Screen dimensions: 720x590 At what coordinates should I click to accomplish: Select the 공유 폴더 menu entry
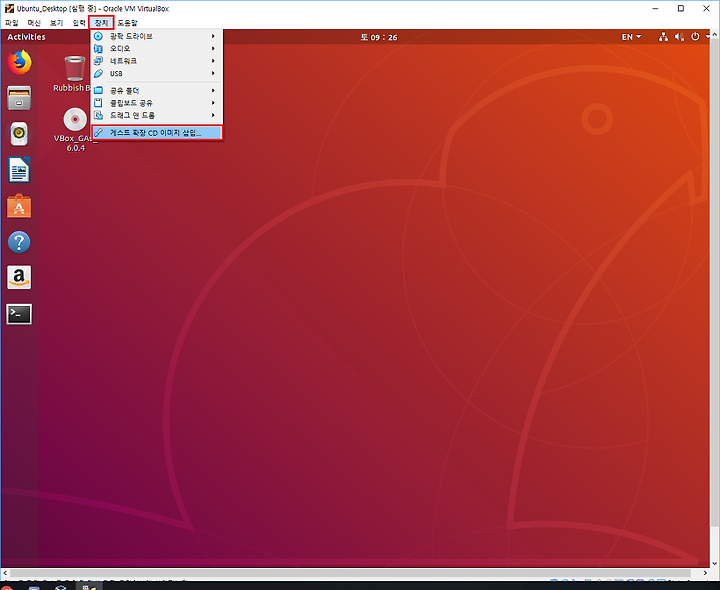click(x=157, y=90)
